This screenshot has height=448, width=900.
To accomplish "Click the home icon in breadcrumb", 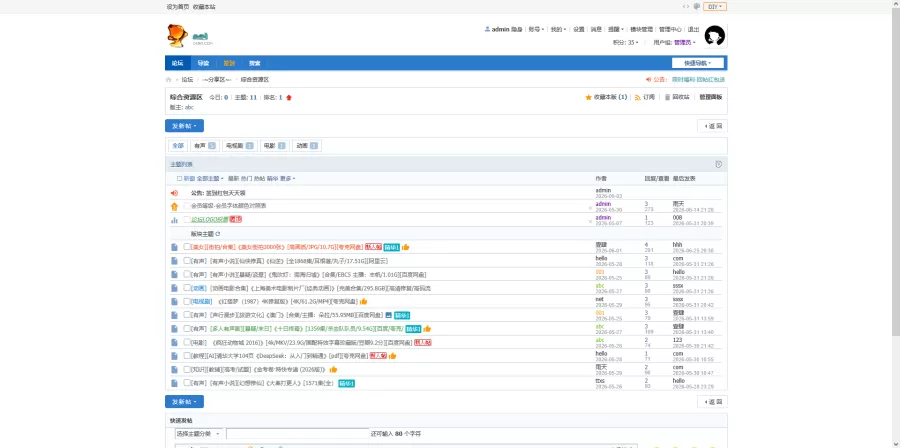I will coord(169,80).
